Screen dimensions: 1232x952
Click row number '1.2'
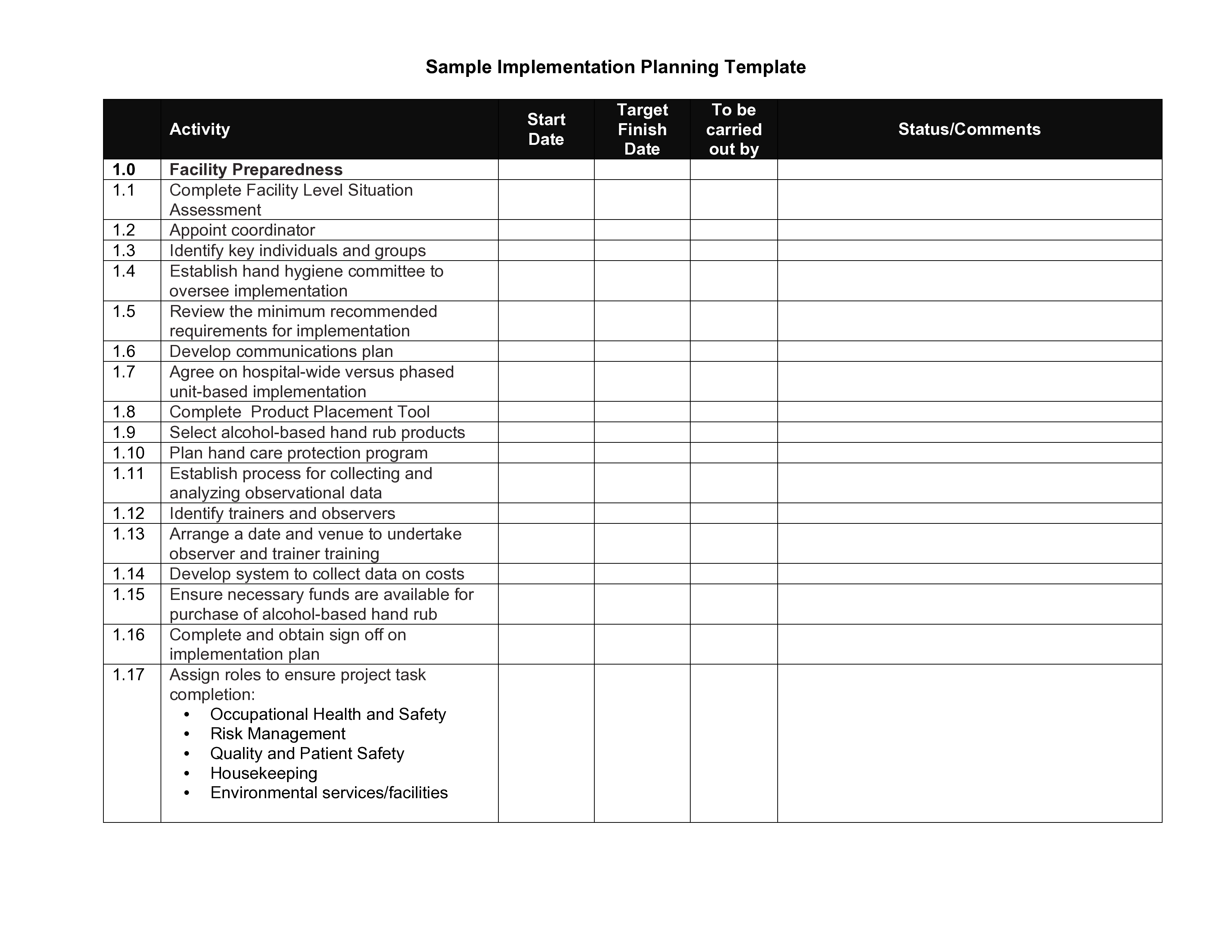coord(124,230)
